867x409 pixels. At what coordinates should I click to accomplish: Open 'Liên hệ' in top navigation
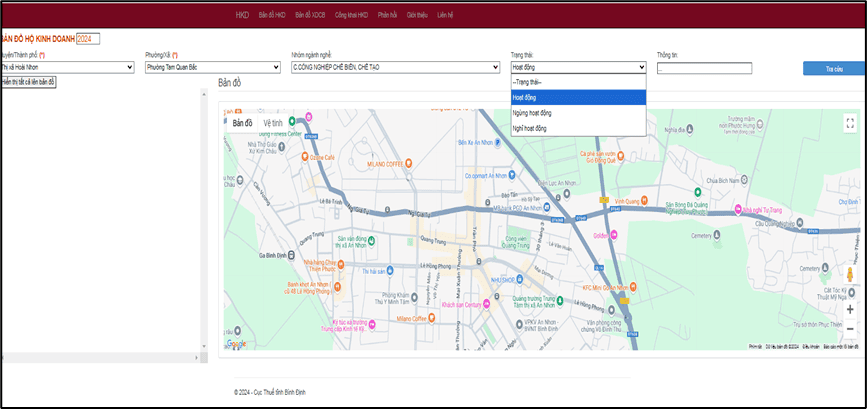(x=445, y=16)
